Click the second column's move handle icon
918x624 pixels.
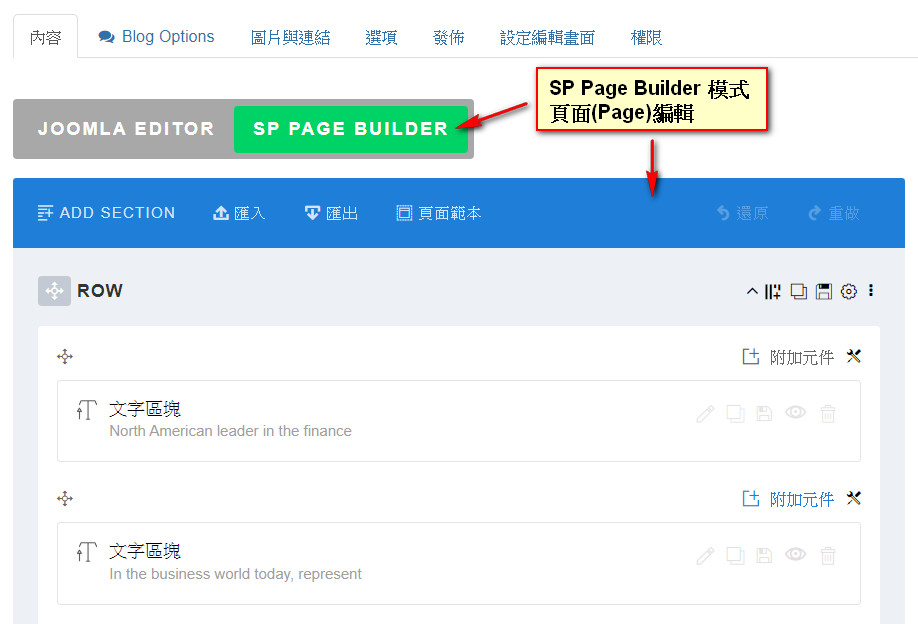tap(64, 499)
